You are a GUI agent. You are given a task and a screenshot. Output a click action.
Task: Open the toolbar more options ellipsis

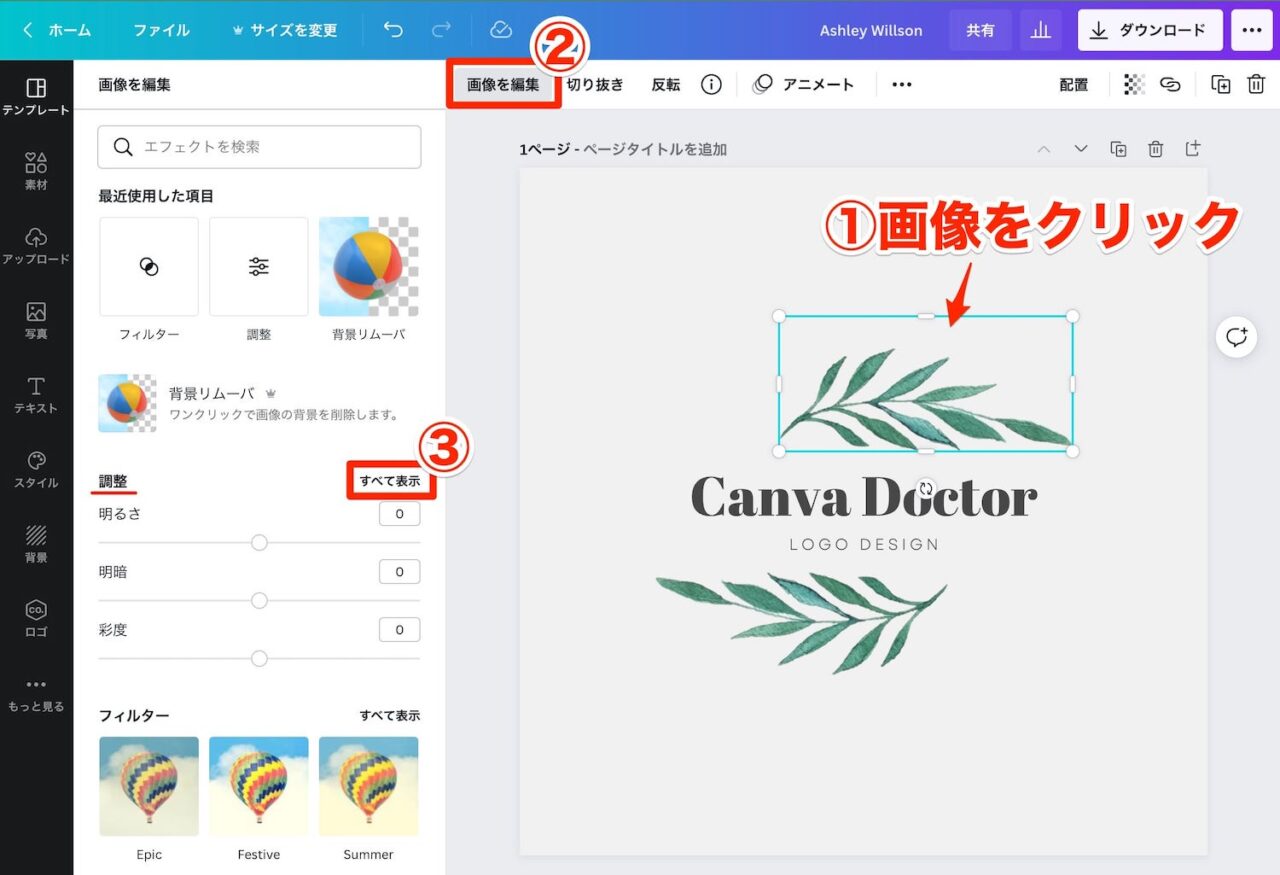pos(902,85)
